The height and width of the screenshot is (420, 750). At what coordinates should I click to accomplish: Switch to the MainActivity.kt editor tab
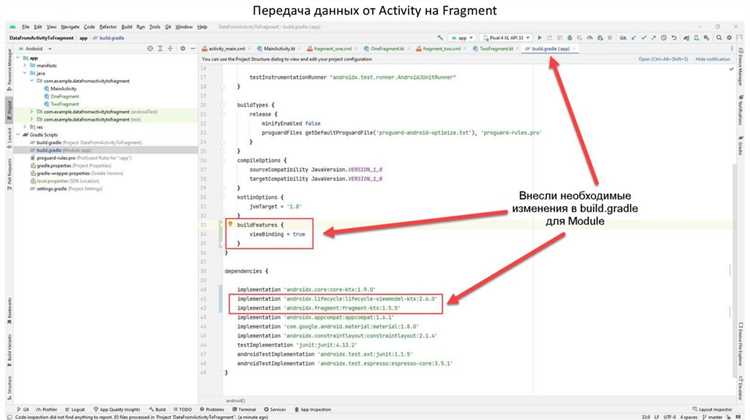pos(276,49)
